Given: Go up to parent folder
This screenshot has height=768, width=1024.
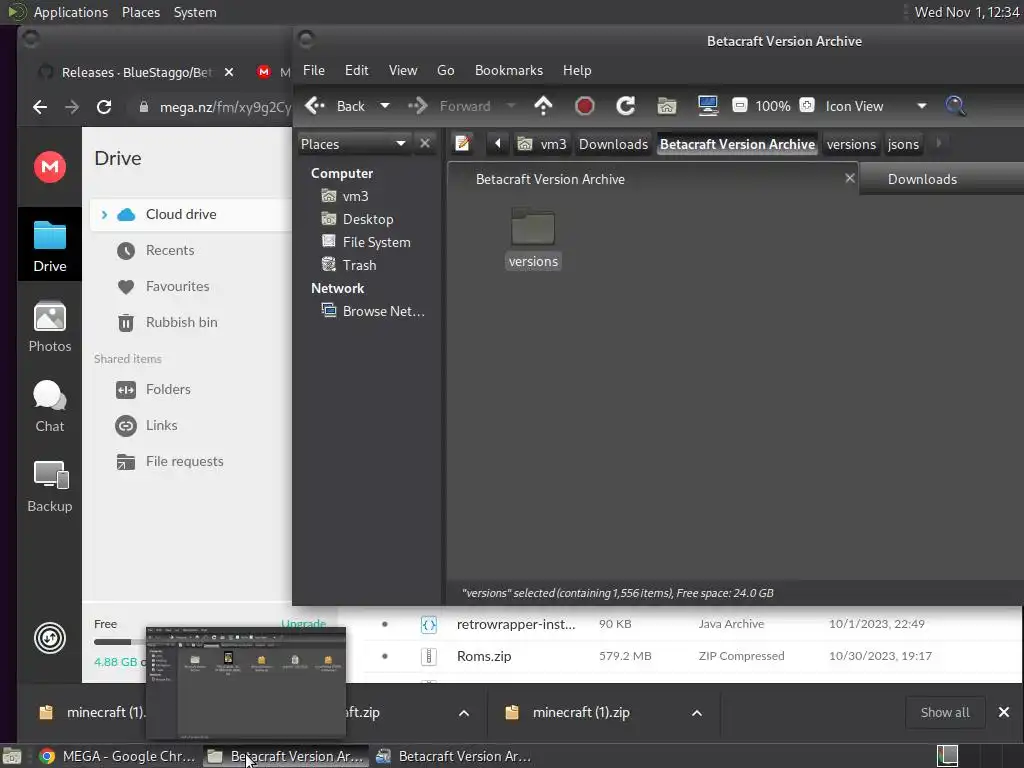Looking at the screenshot, I should 543,106.
